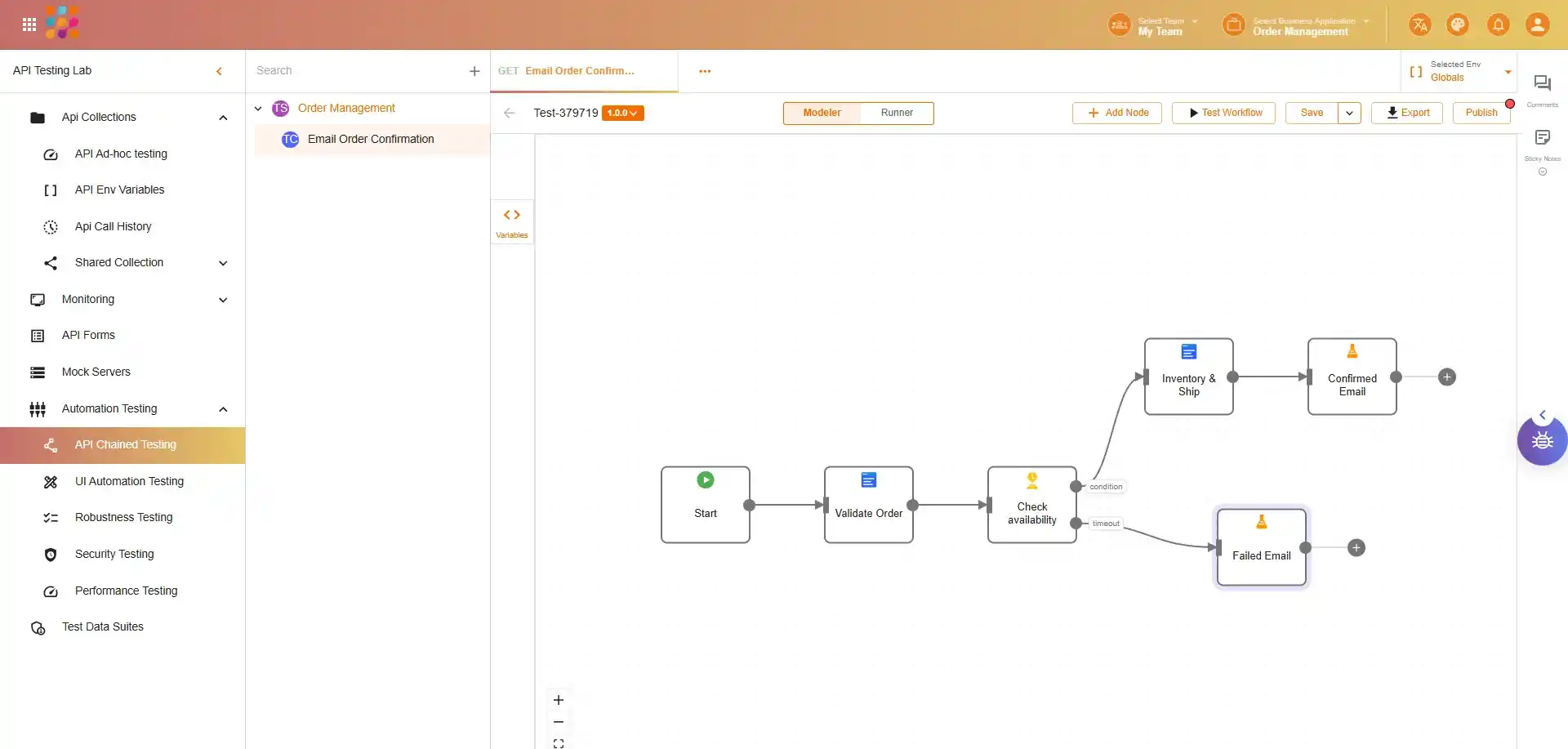Open API Chained Testing menu item
The image size is (1568, 749).
click(x=125, y=445)
